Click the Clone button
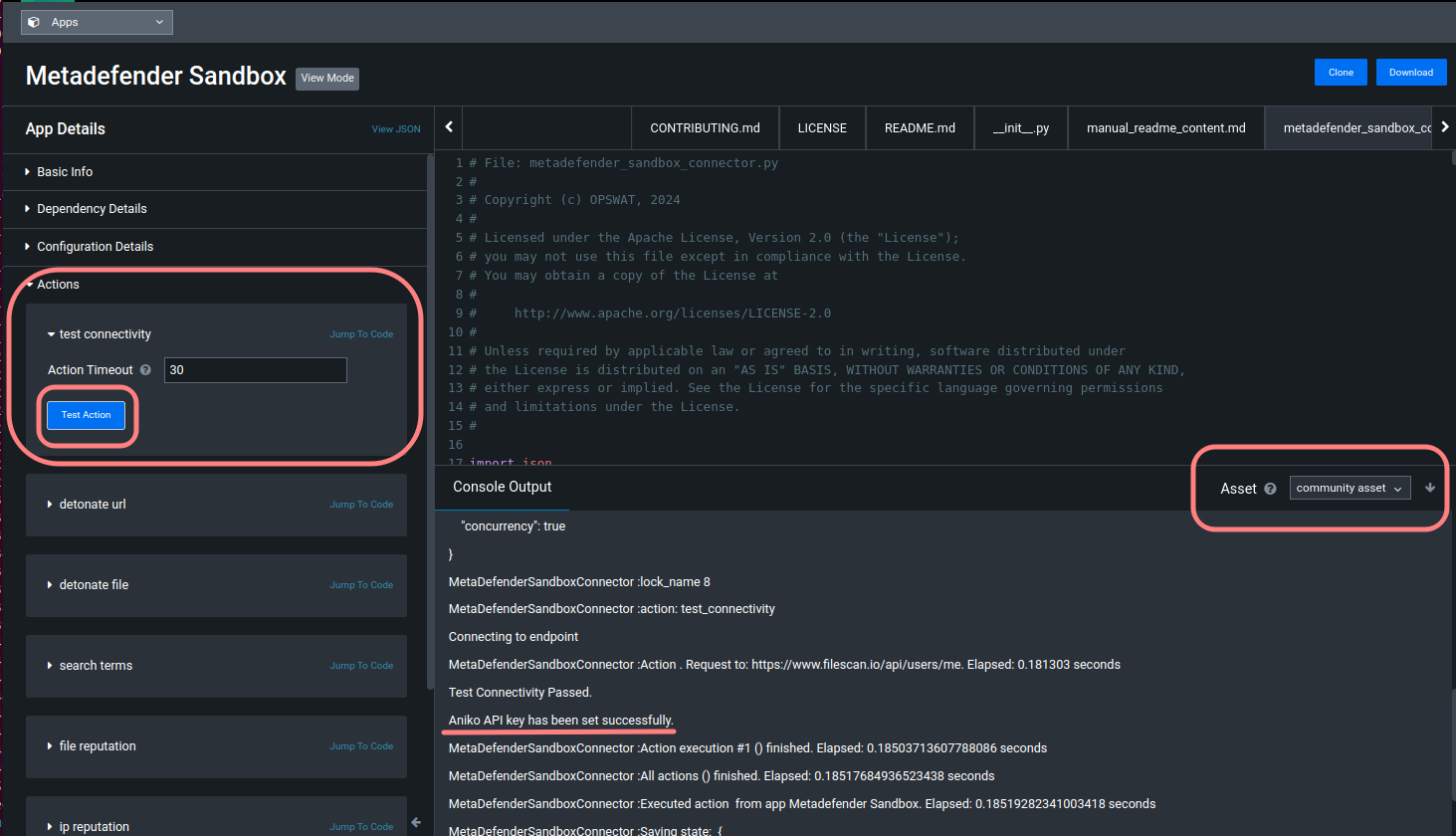This screenshot has height=836, width=1456. click(1341, 73)
